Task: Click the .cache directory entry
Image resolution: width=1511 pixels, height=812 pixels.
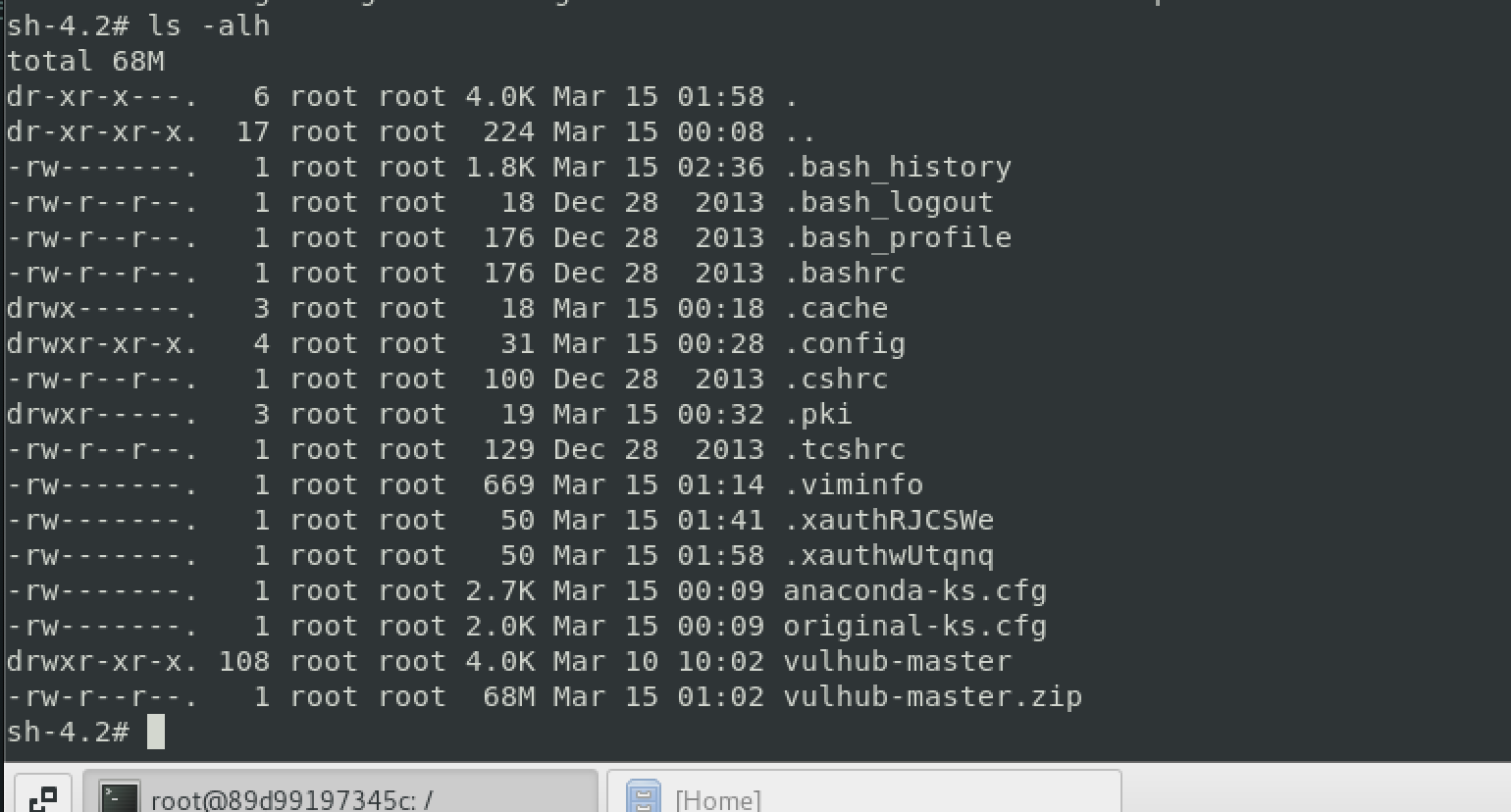Action: 835,308
